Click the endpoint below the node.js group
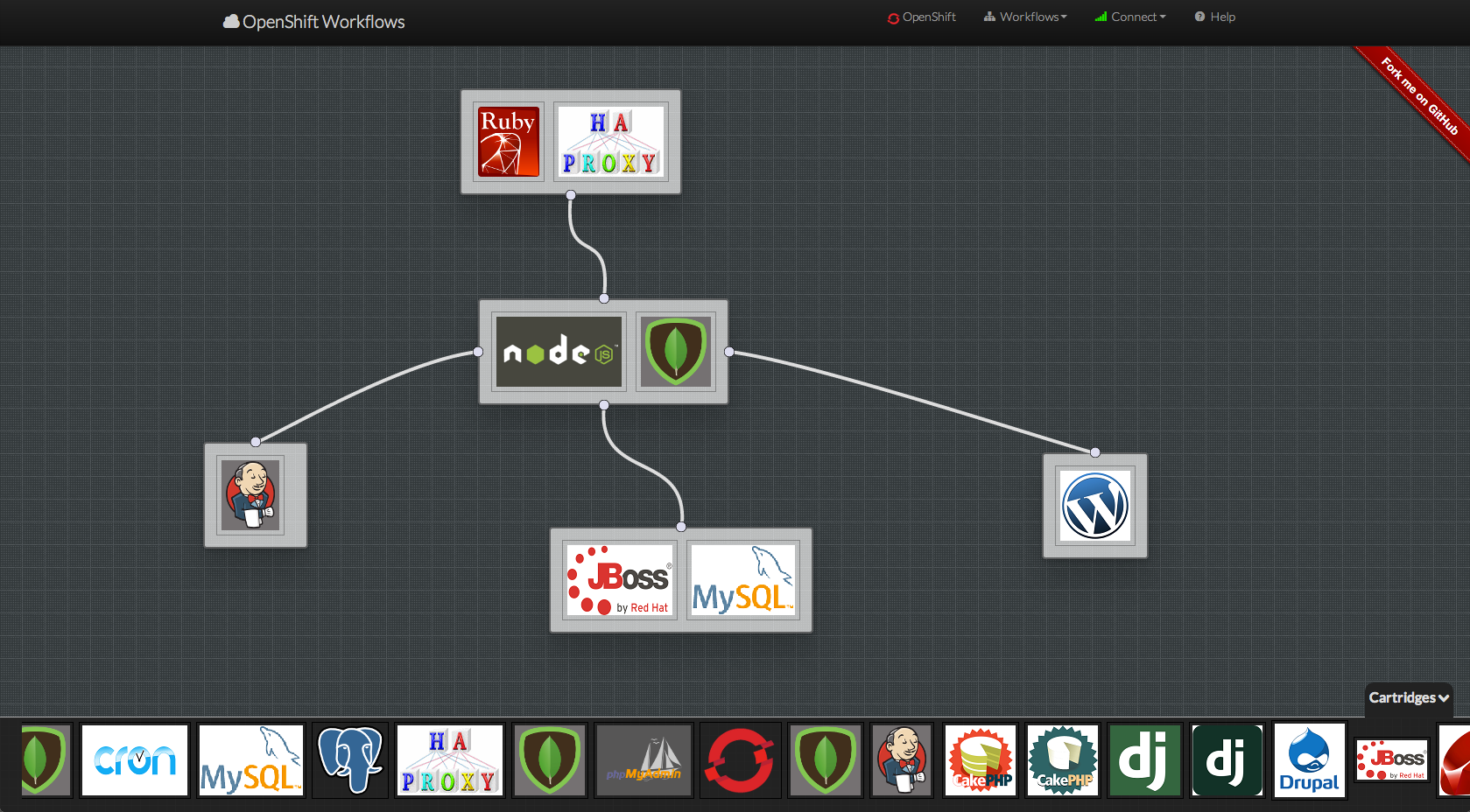The height and width of the screenshot is (812, 1470). [604, 404]
